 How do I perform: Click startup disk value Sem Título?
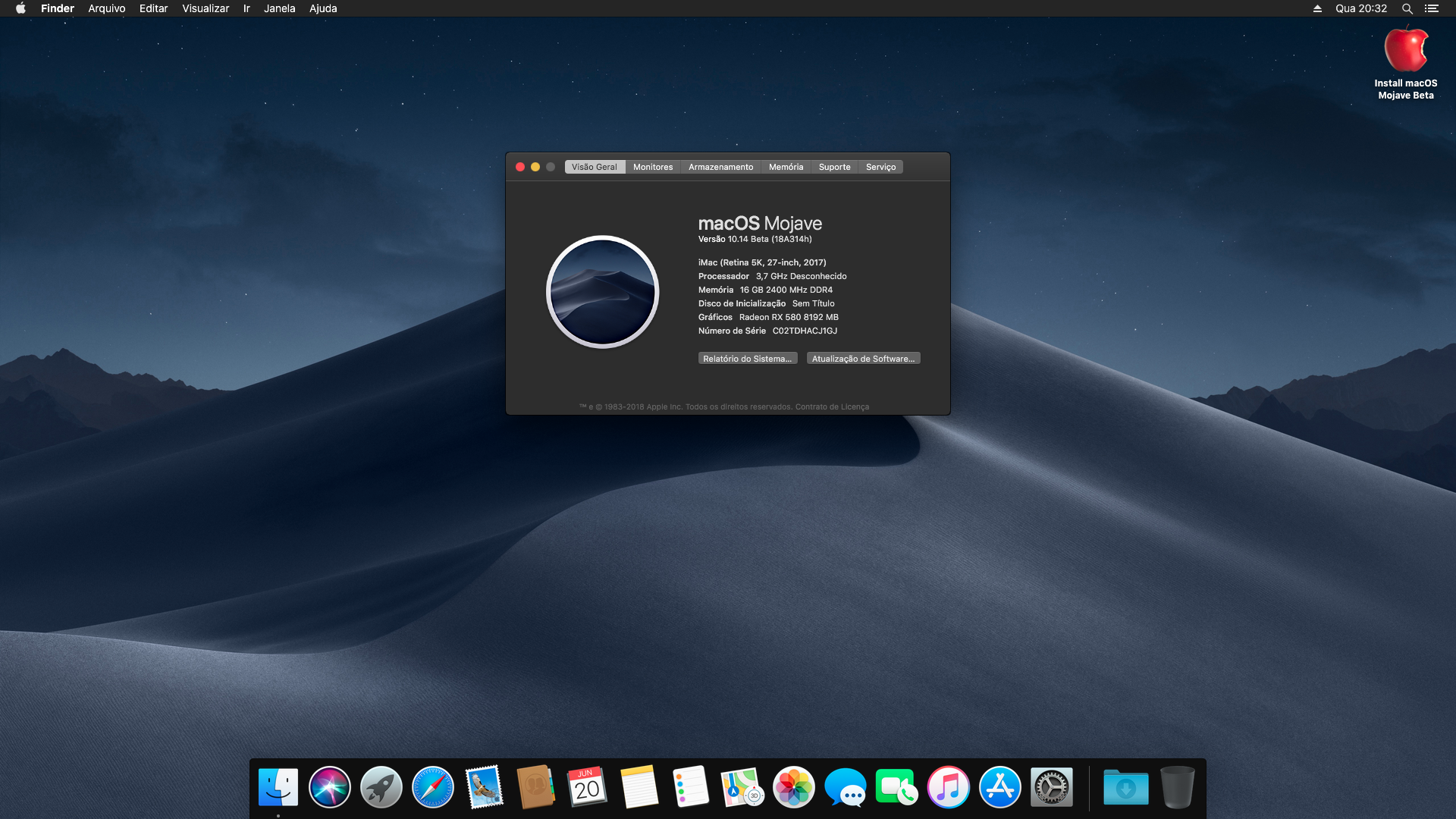coord(813,304)
